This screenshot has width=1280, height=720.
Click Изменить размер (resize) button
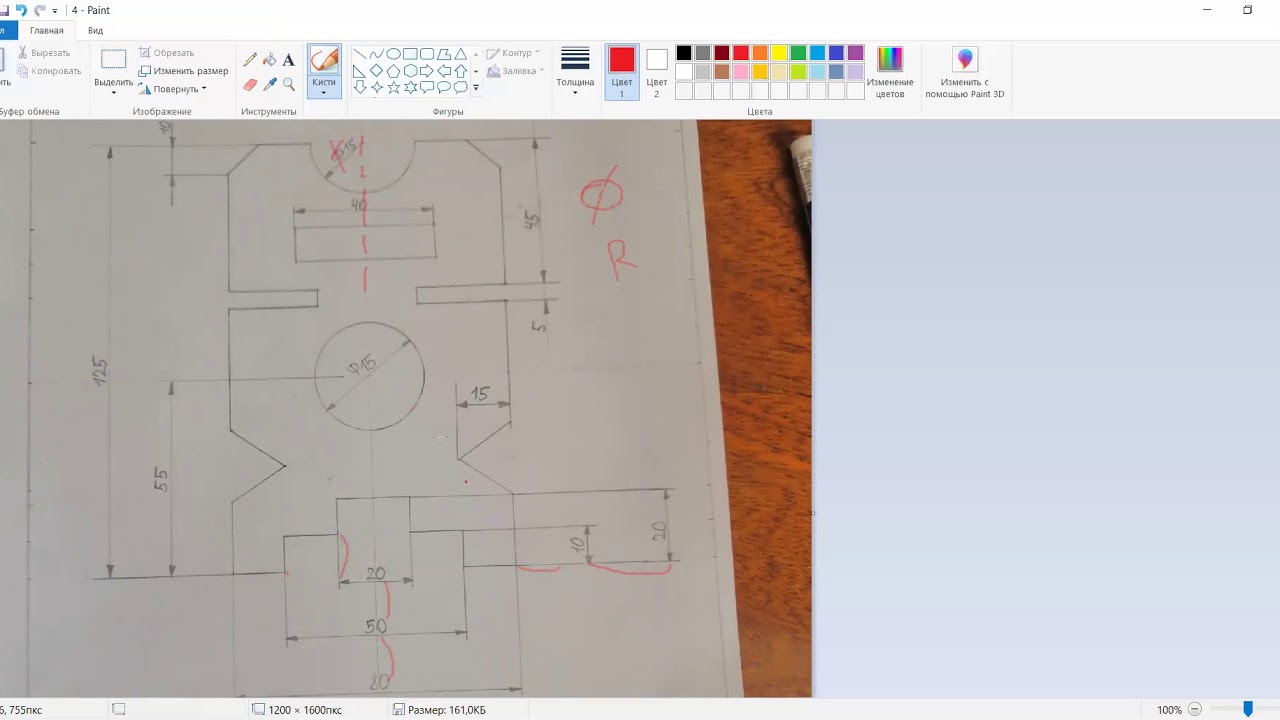(x=184, y=71)
